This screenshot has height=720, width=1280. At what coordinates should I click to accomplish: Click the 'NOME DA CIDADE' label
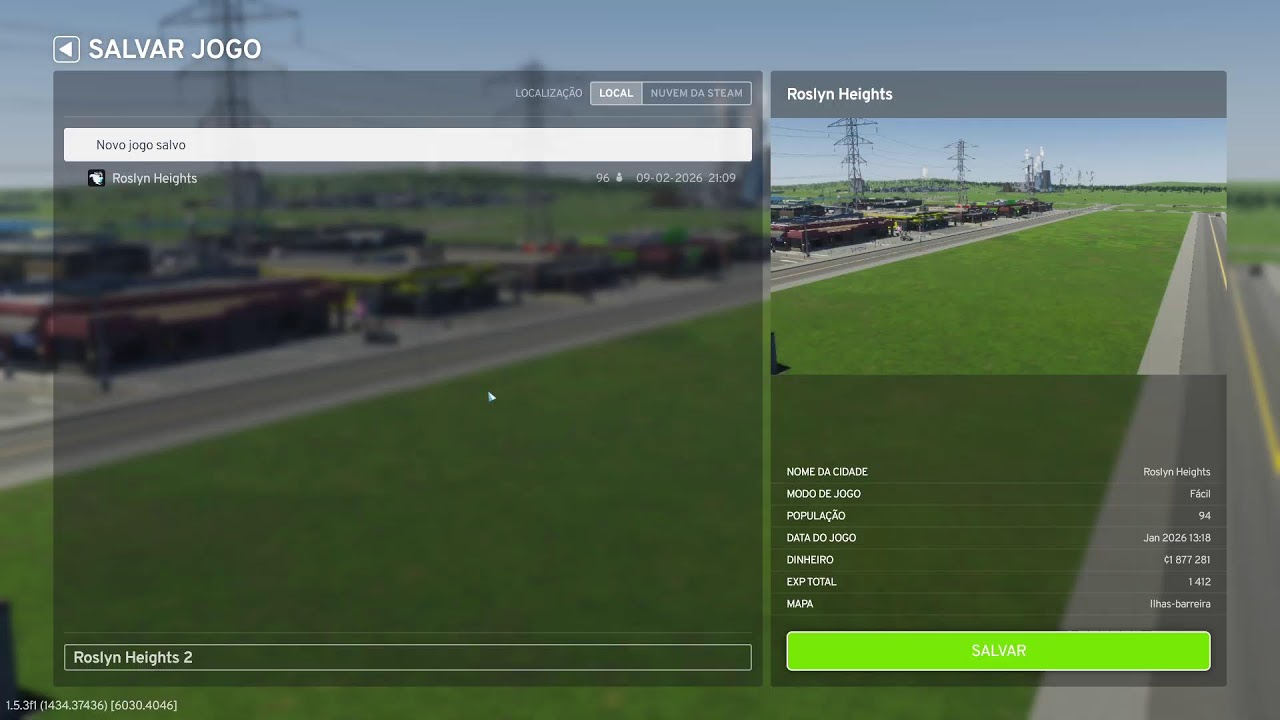tap(827, 472)
